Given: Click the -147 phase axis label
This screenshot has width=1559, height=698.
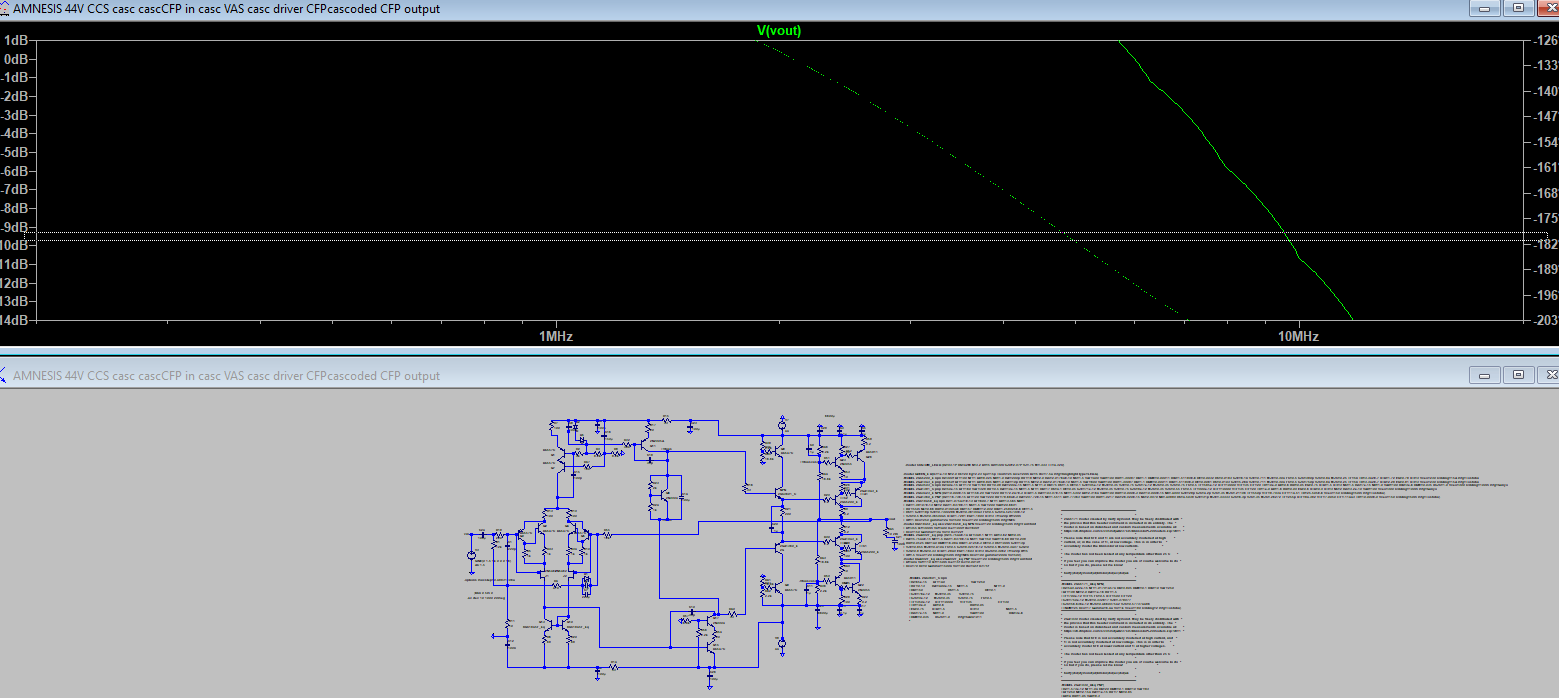Looking at the screenshot, I should pyautogui.click(x=1545, y=117).
